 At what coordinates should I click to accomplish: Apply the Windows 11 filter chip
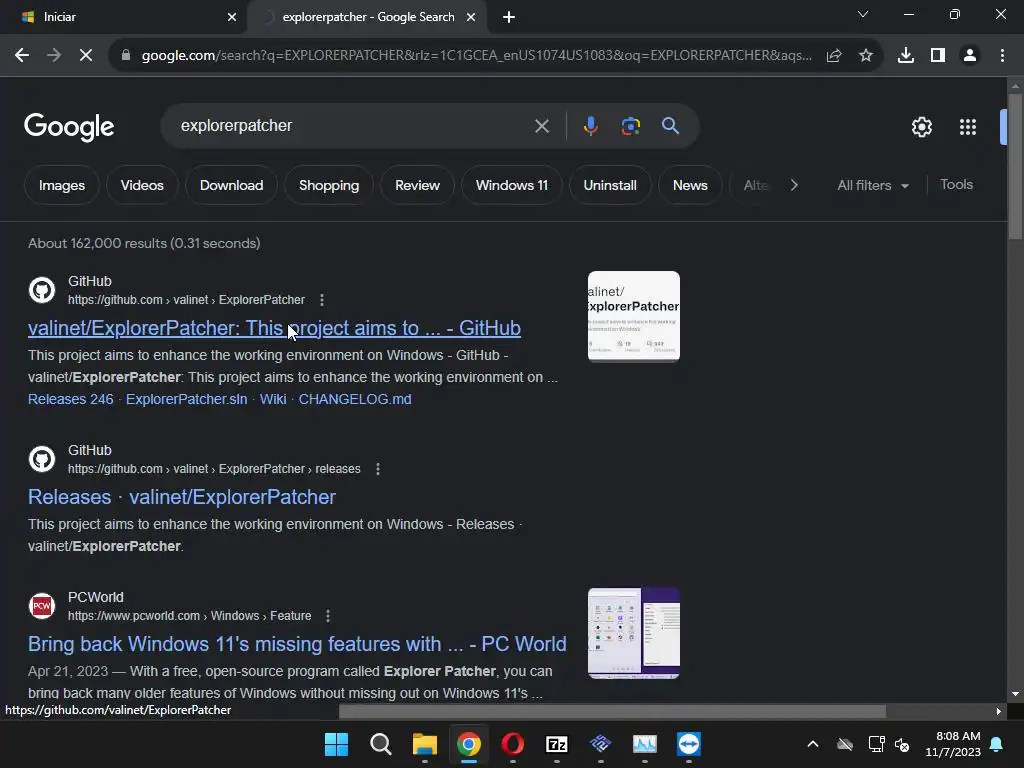click(x=512, y=185)
